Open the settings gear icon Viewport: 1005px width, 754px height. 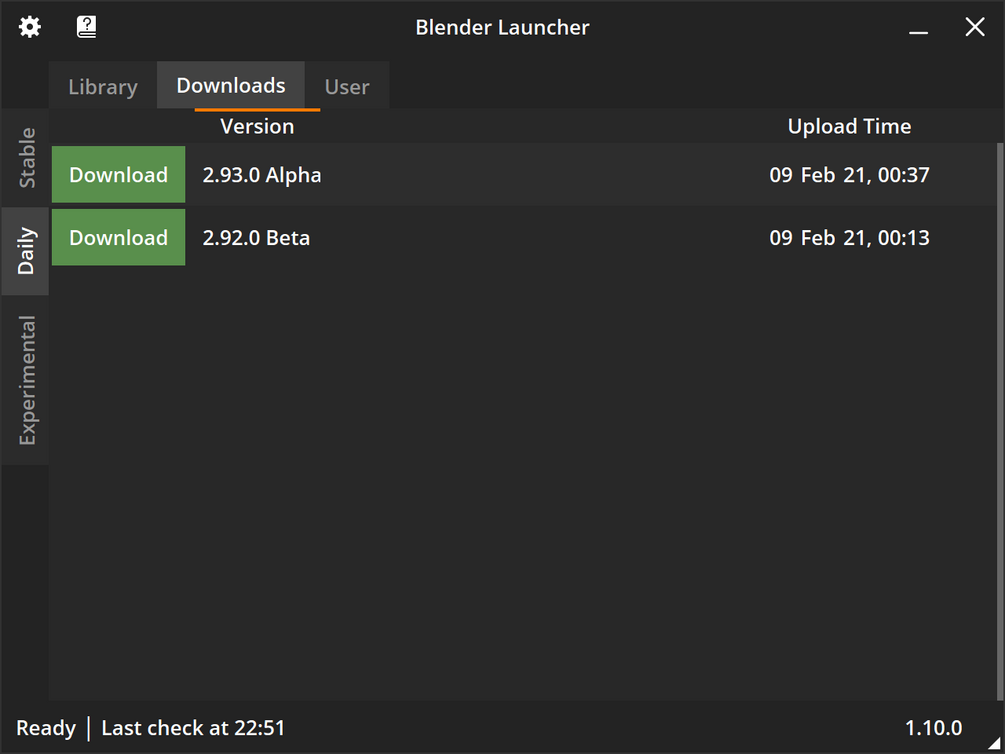point(29,27)
